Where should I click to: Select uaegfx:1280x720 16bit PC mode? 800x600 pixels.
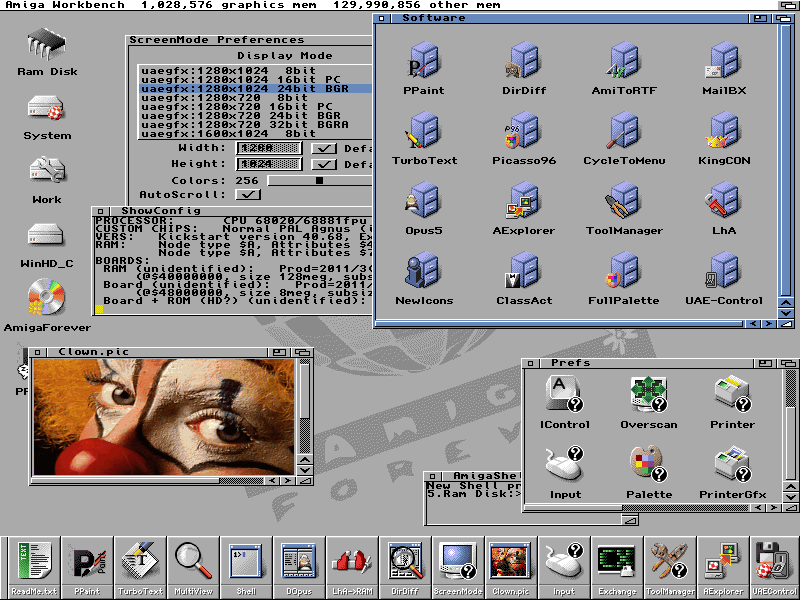[256, 107]
